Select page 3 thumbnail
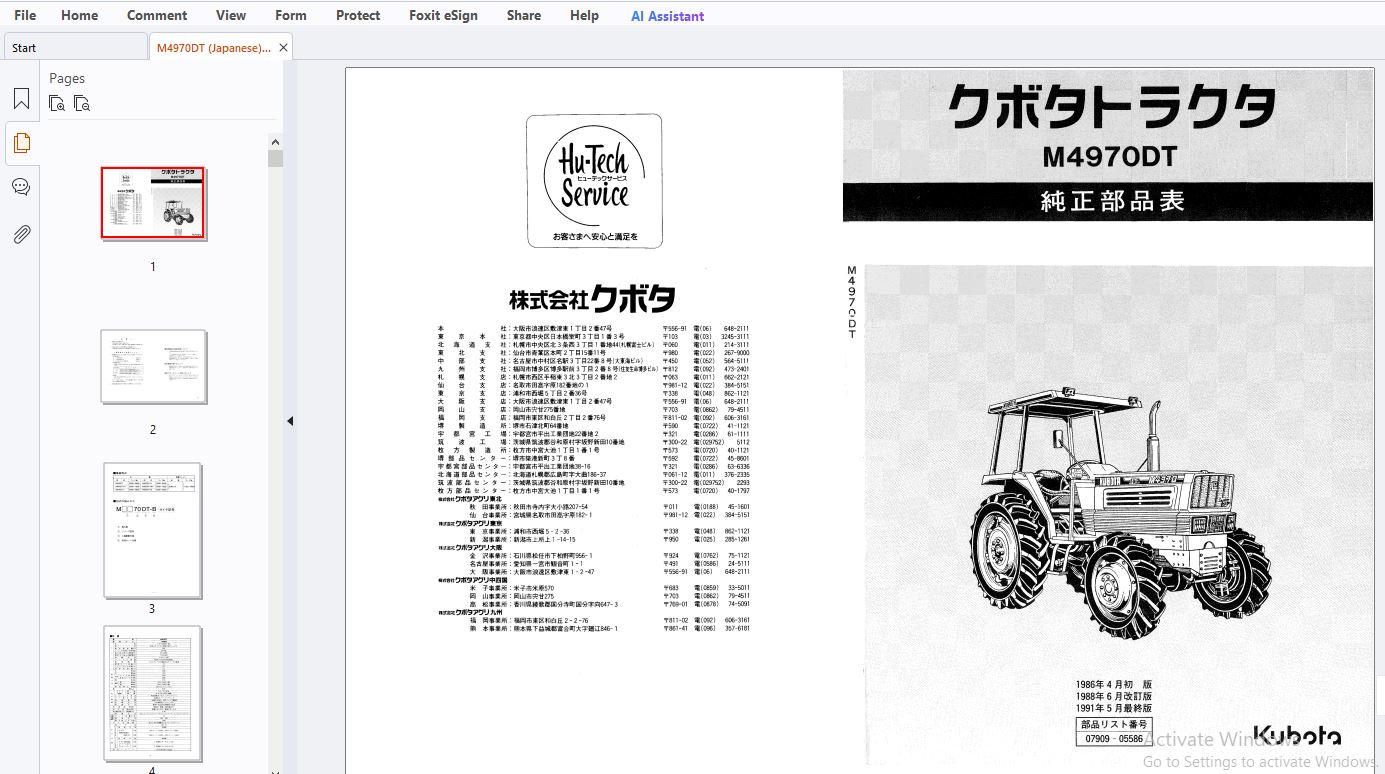The height and width of the screenshot is (774, 1385). (153, 530)
